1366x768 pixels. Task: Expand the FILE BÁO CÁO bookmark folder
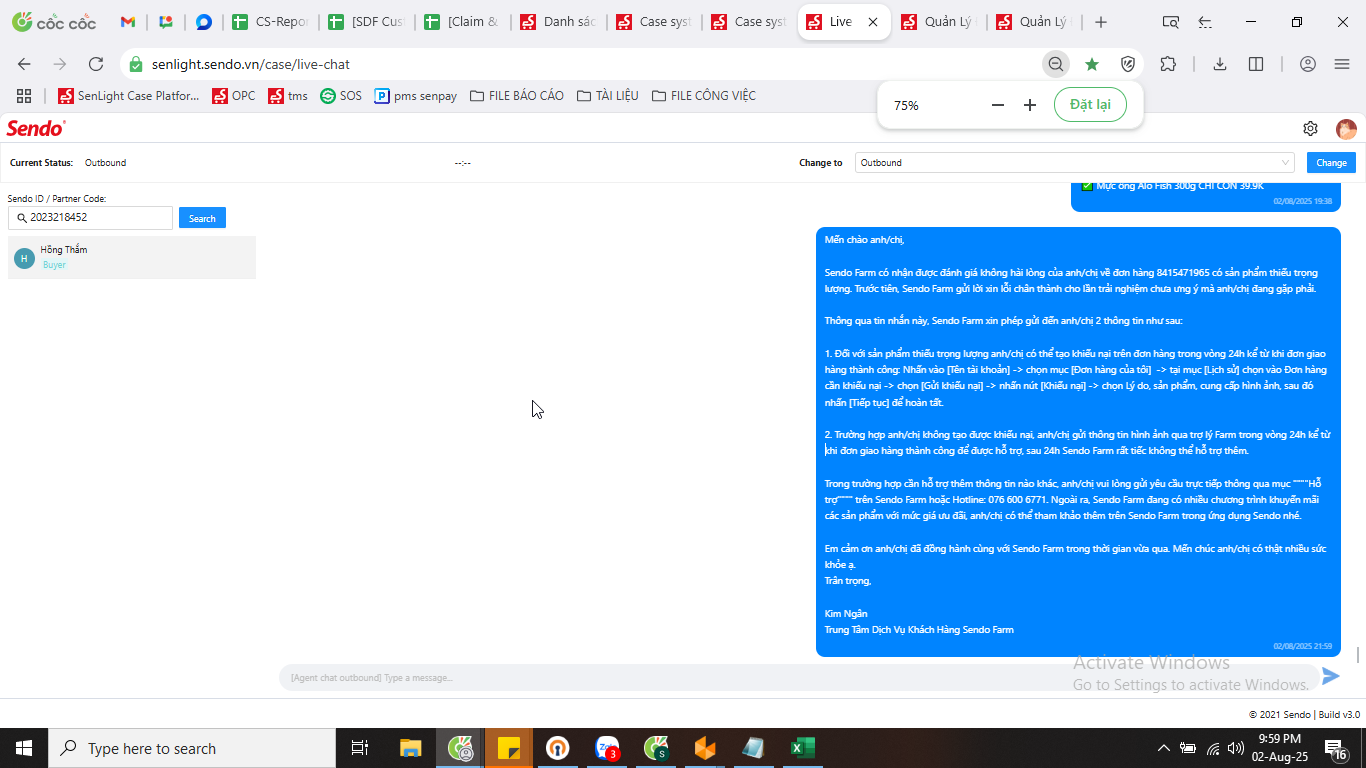(517, 96)
